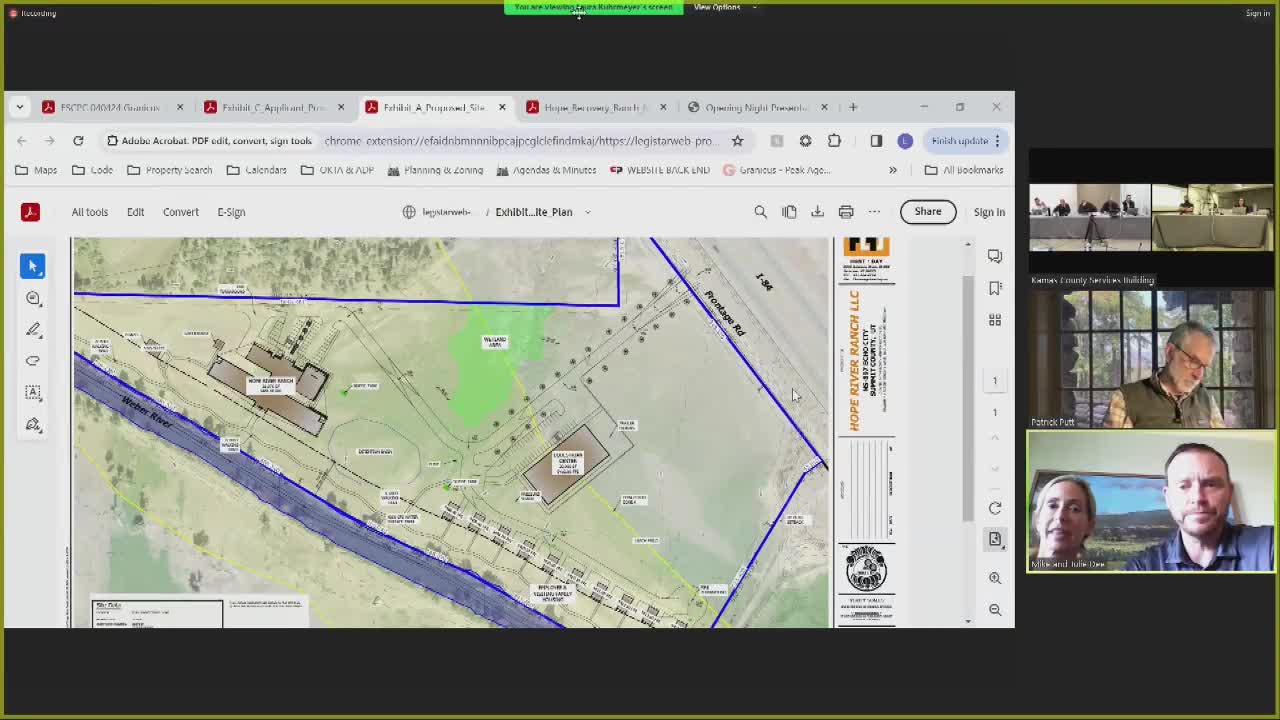
Task: Search the PDF with the magnifier icon
Action: pos(760,212)
